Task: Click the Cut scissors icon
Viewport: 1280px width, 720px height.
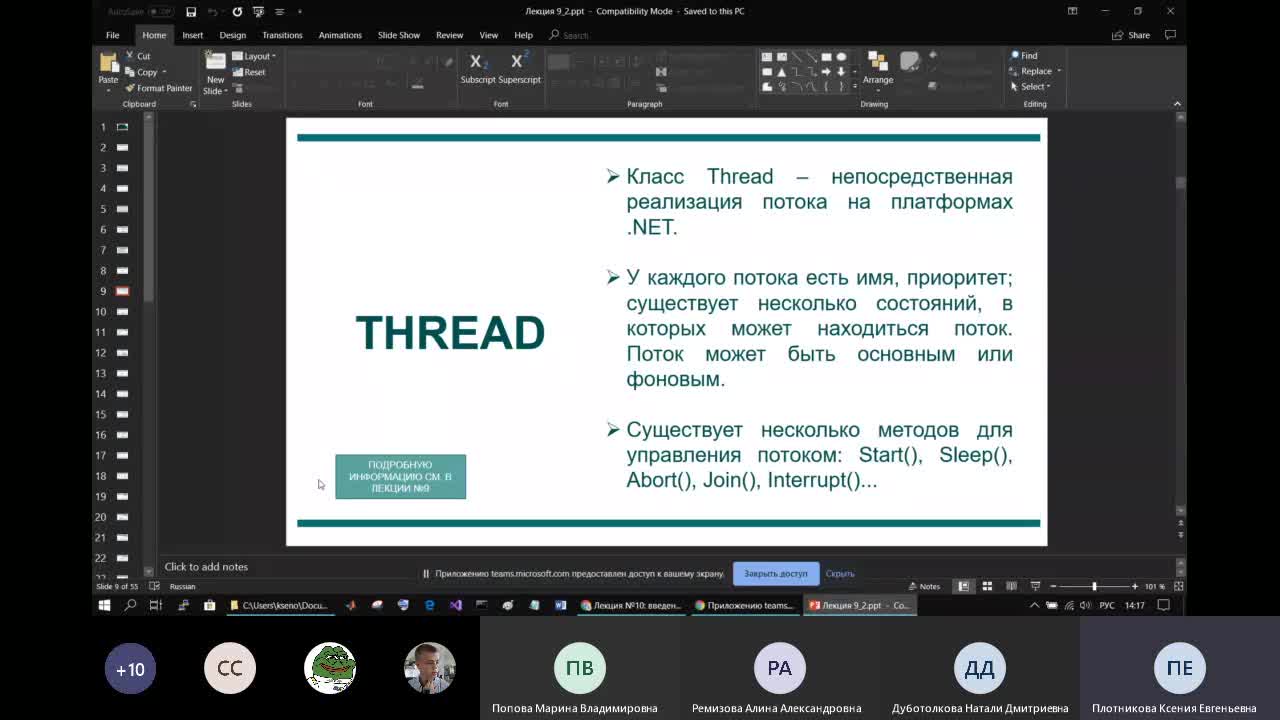Action: click(131, 56)
